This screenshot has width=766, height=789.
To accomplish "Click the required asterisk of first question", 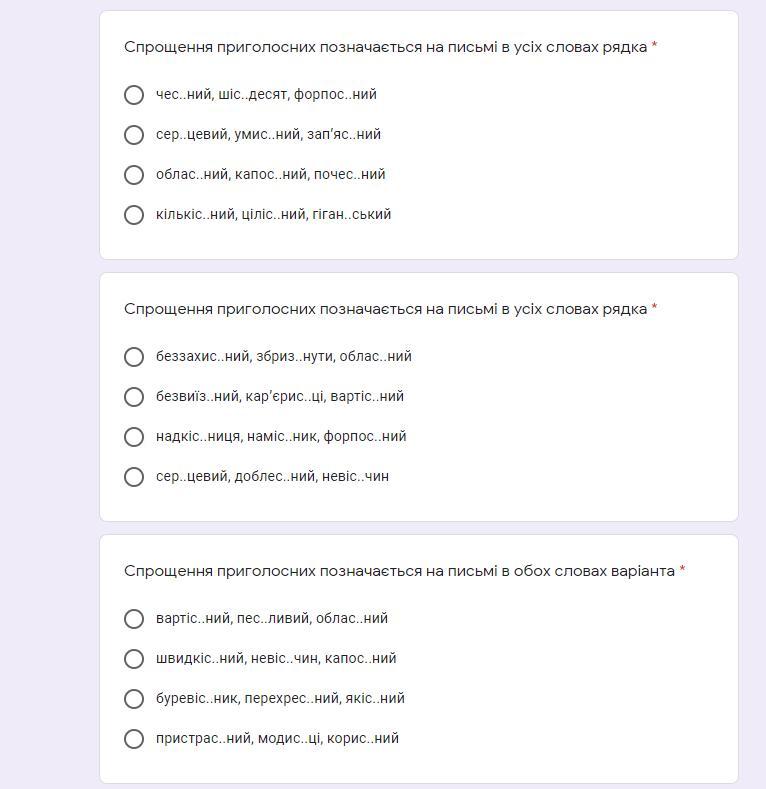I will coord(654,45).
